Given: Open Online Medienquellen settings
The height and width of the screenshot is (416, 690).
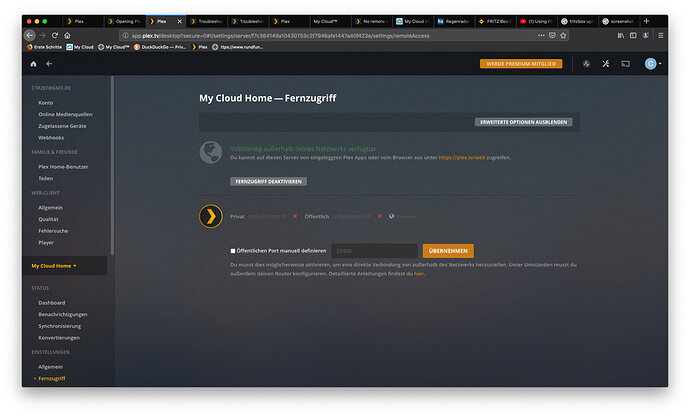Looking at the screenshot, I should pos(65,114).
